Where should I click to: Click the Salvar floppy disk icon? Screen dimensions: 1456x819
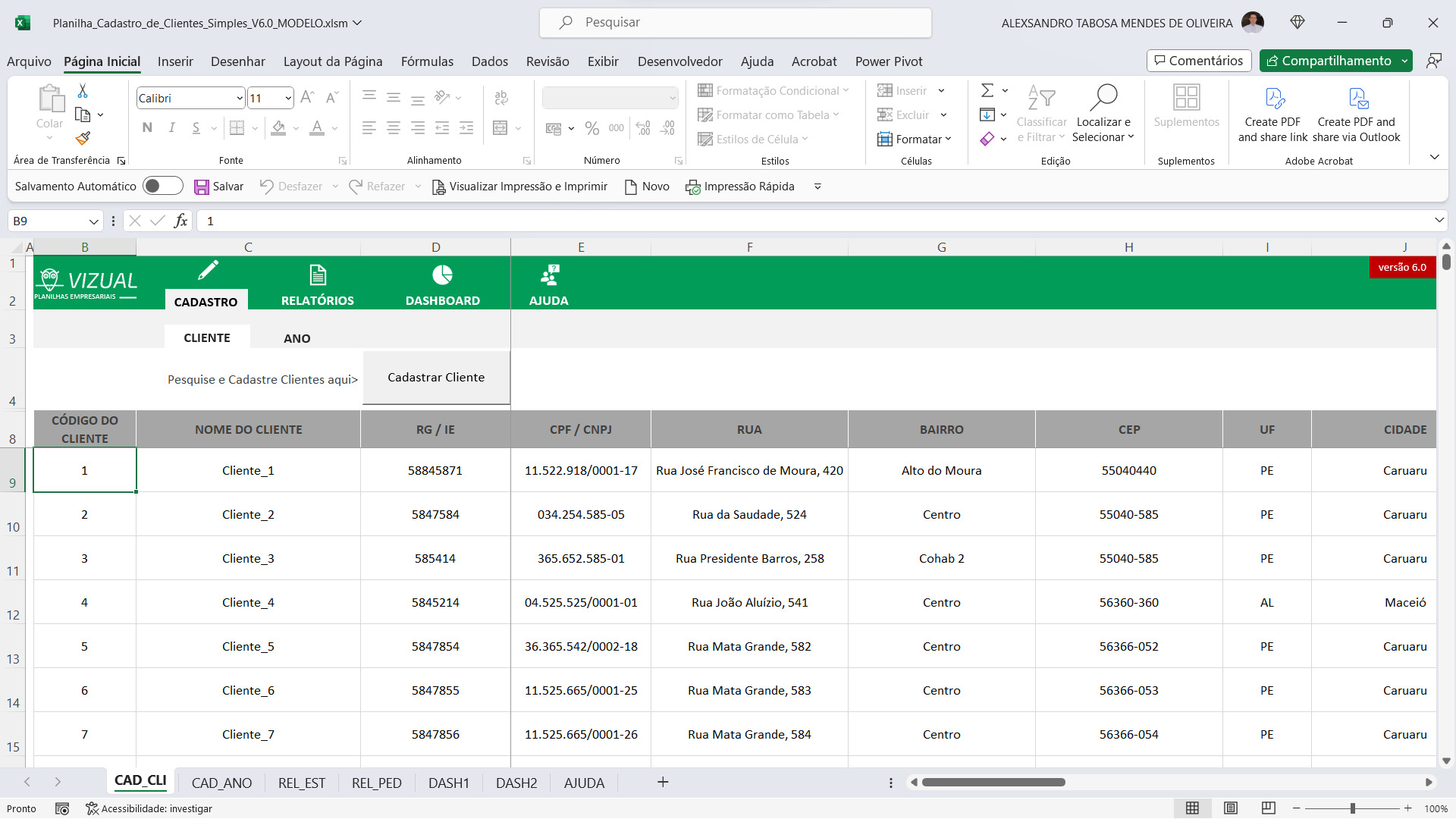[x=201, y=187]
